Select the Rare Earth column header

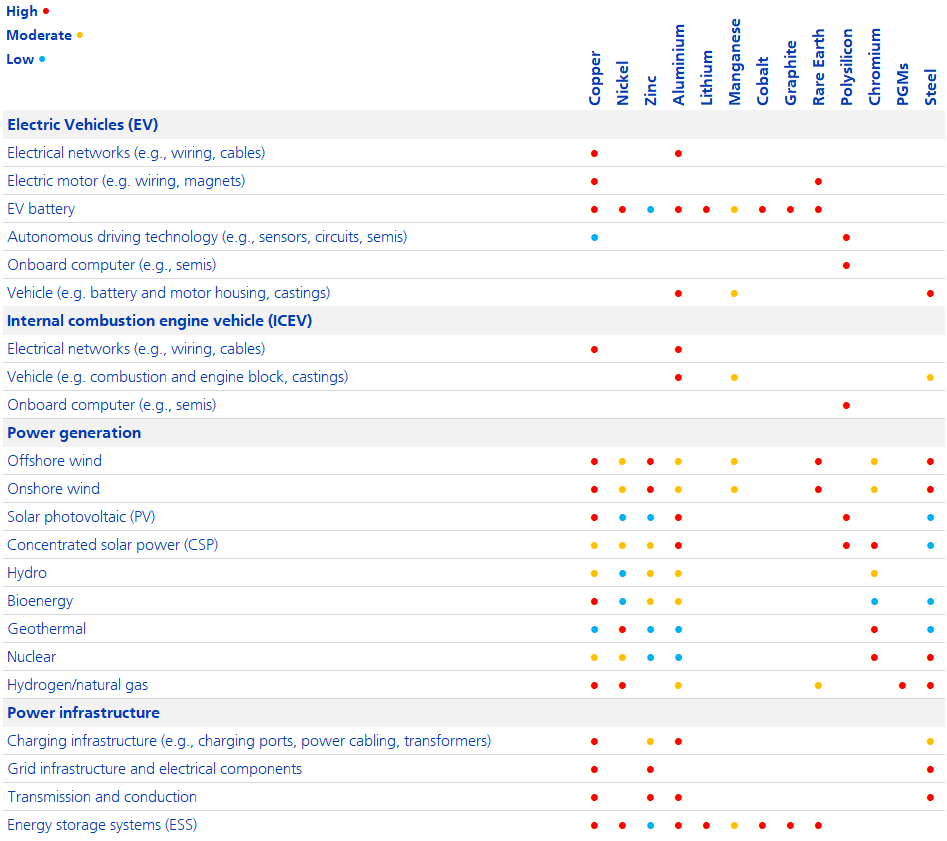coord(819,67)
